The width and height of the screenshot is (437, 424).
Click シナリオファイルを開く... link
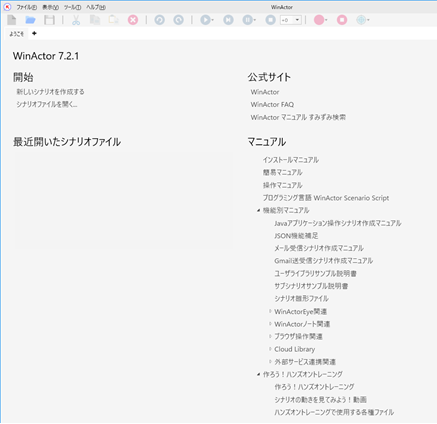click(x=47, y=104)
